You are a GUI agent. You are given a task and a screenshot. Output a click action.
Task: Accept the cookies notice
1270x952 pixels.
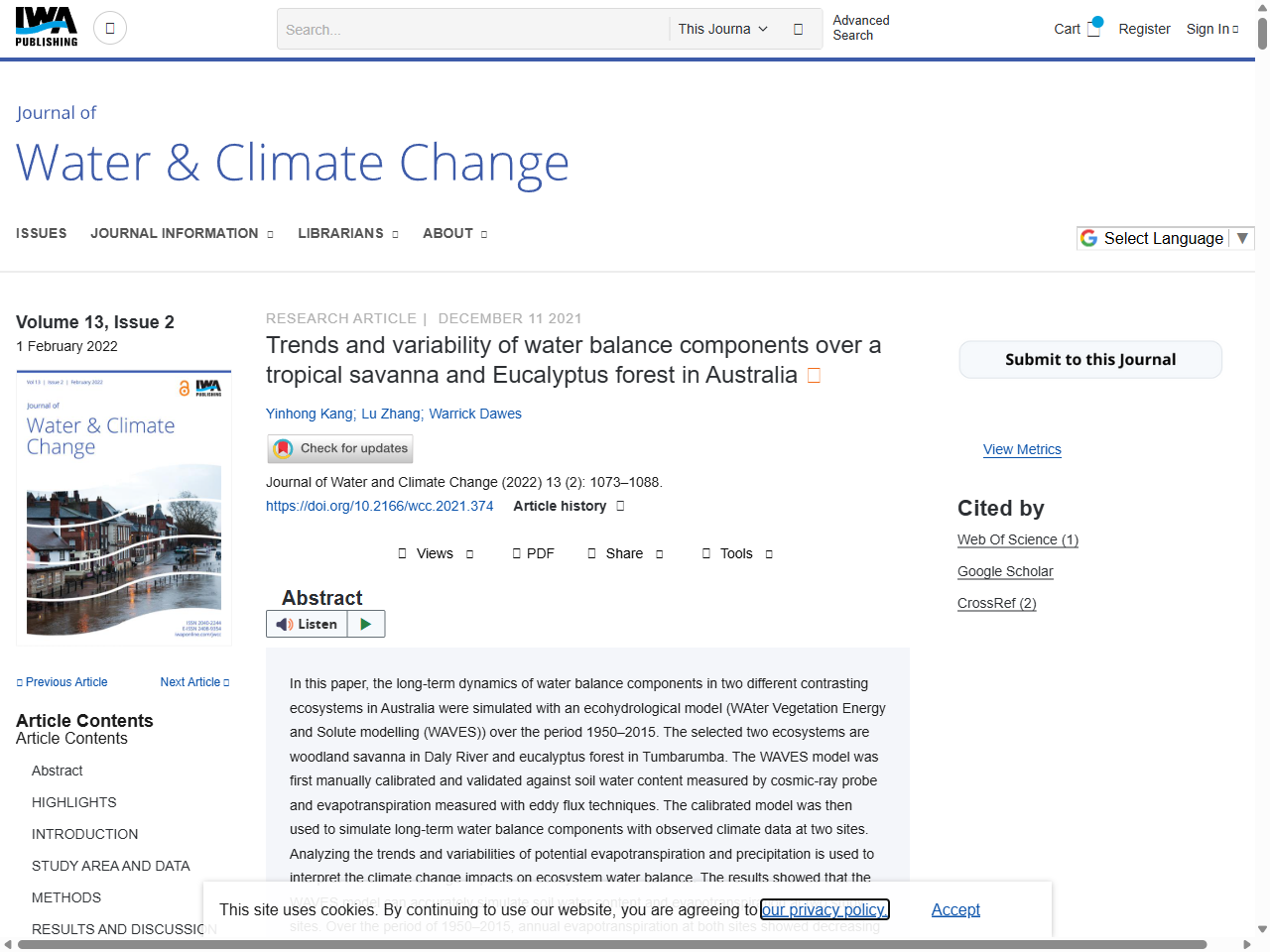(954, 909)
